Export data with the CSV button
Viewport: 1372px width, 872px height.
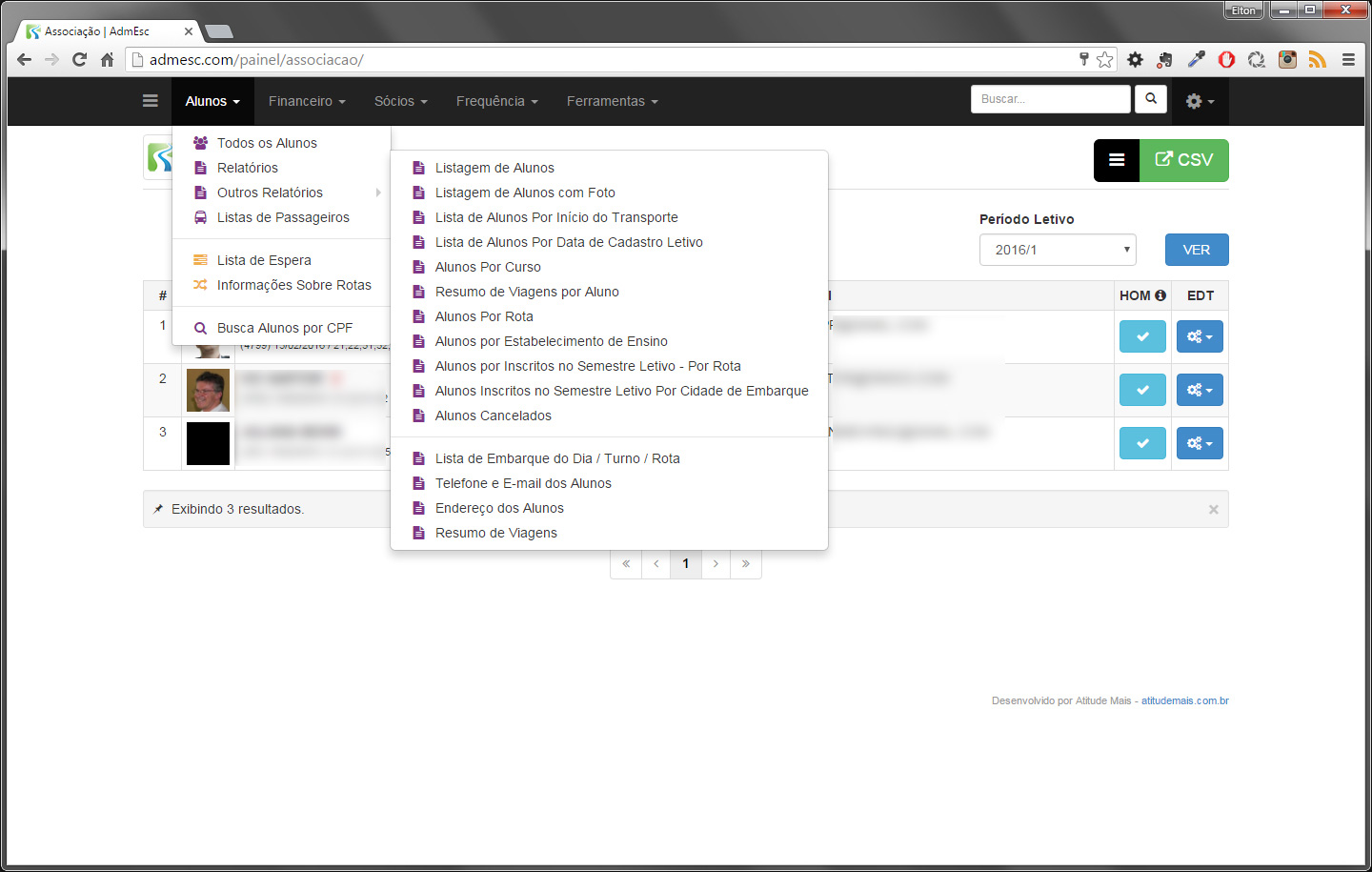1184,160
